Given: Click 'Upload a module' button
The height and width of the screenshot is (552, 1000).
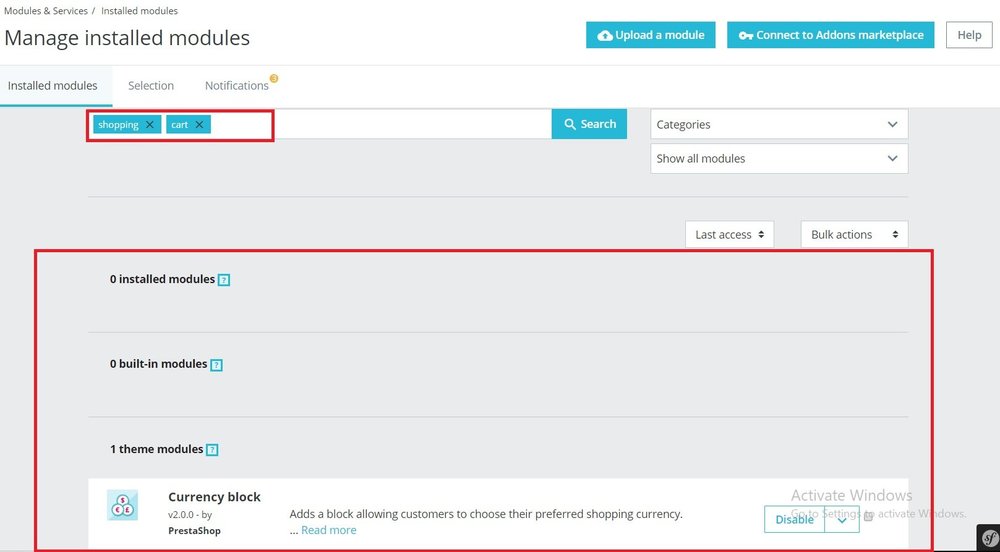Looking at the screenshot, I should 651,35.
